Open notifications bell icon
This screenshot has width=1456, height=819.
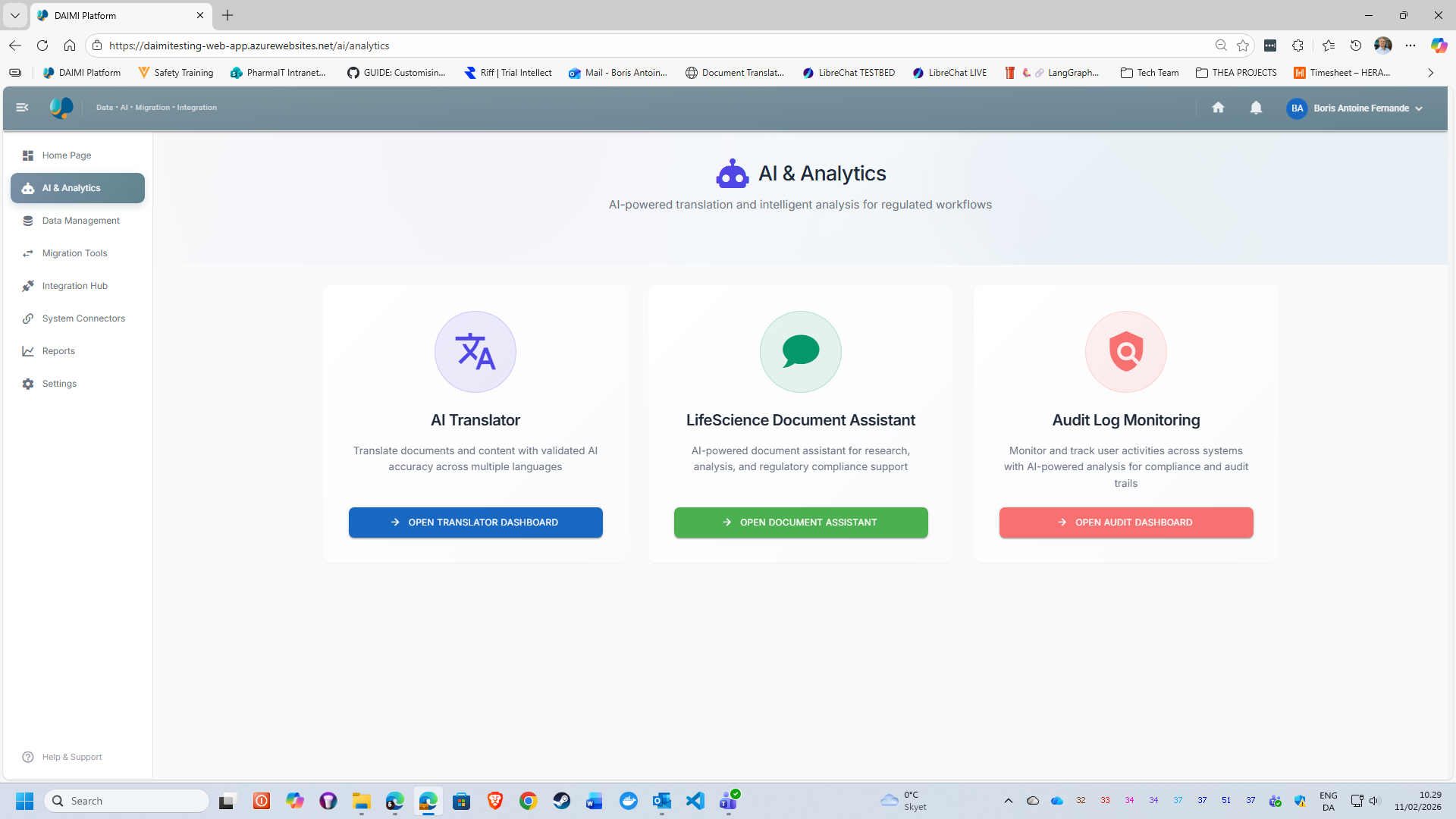click(1256, 108)
